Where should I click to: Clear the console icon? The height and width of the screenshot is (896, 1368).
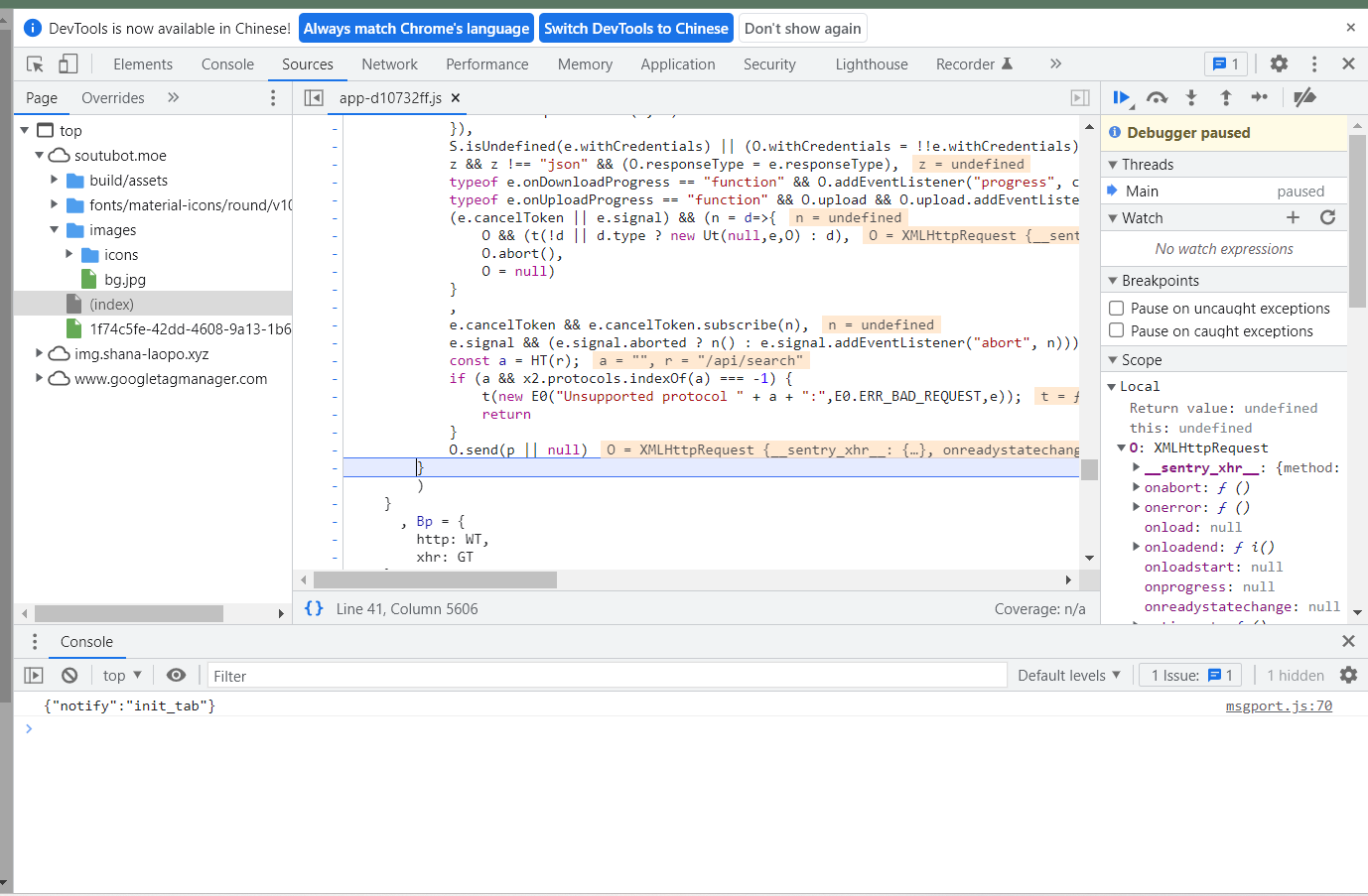tap(69, 676)
